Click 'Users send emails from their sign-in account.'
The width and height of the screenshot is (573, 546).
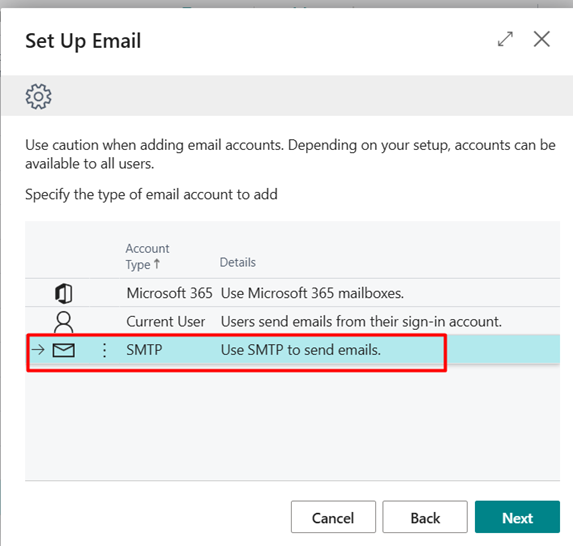[x=361, y=322]
